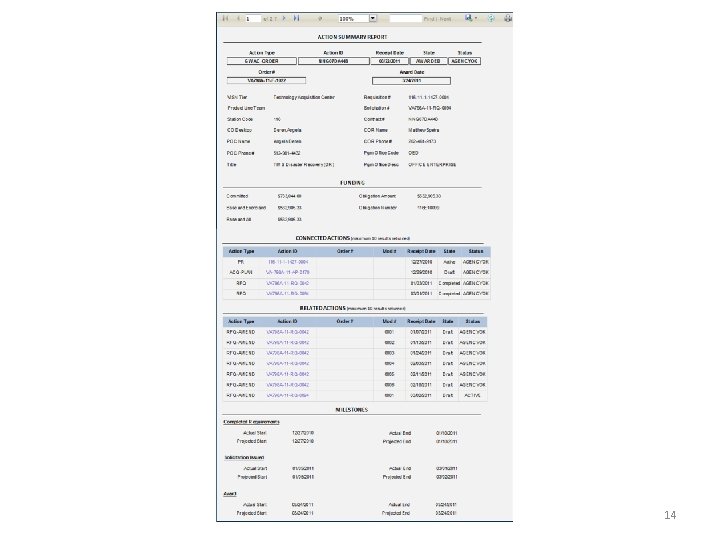This screenshot has height=540, width=720.
Task: Jump to the last report page
Action: (x=297, y=18)
